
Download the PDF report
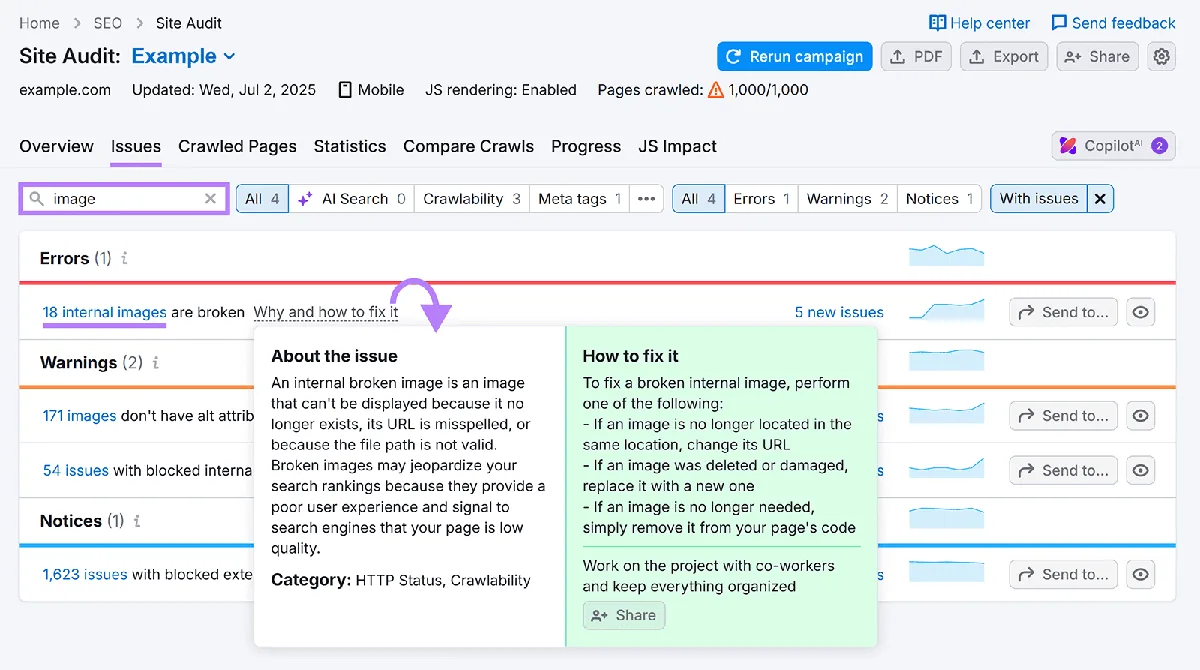coord(916,57)
